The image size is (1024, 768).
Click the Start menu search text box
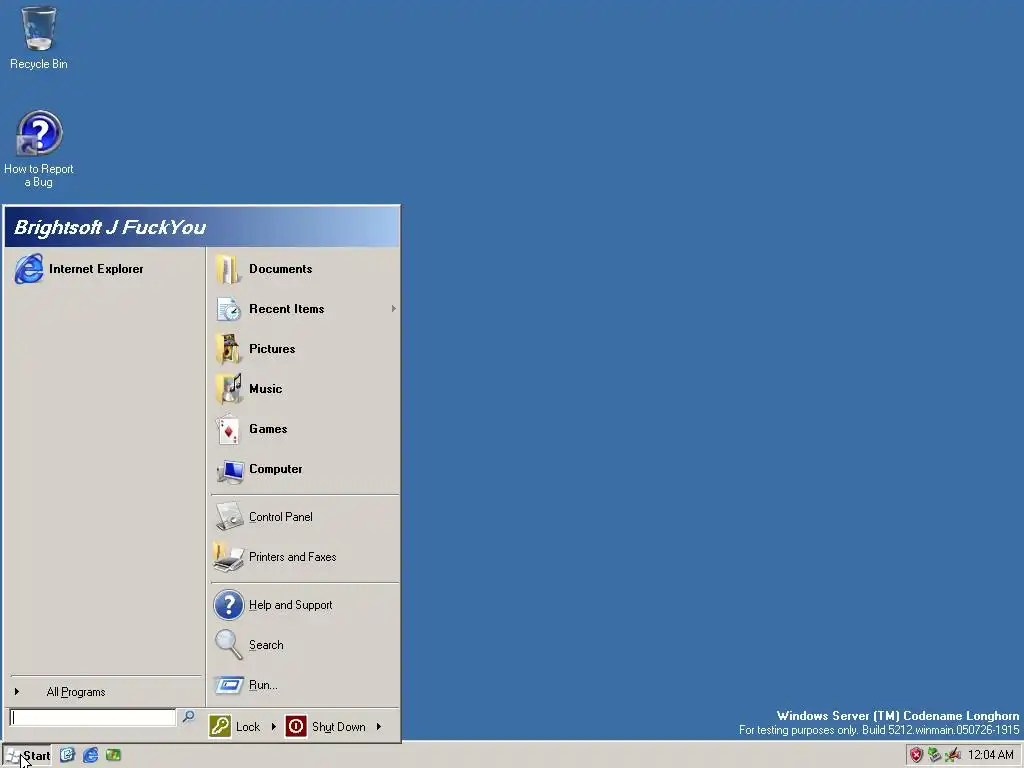(x=93, y=718)
